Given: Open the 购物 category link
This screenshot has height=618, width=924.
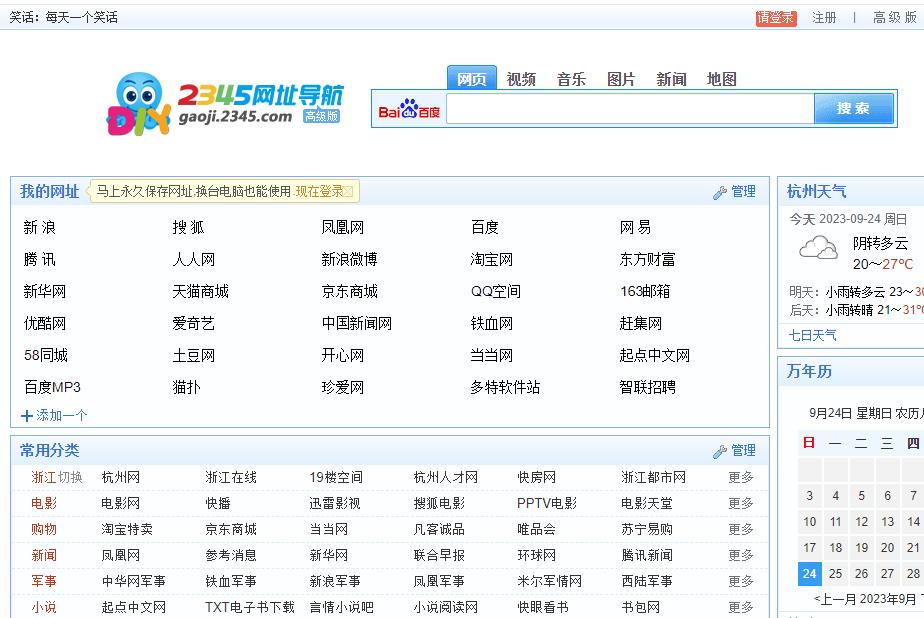Looking at the screenshot, I should [44, 529].
